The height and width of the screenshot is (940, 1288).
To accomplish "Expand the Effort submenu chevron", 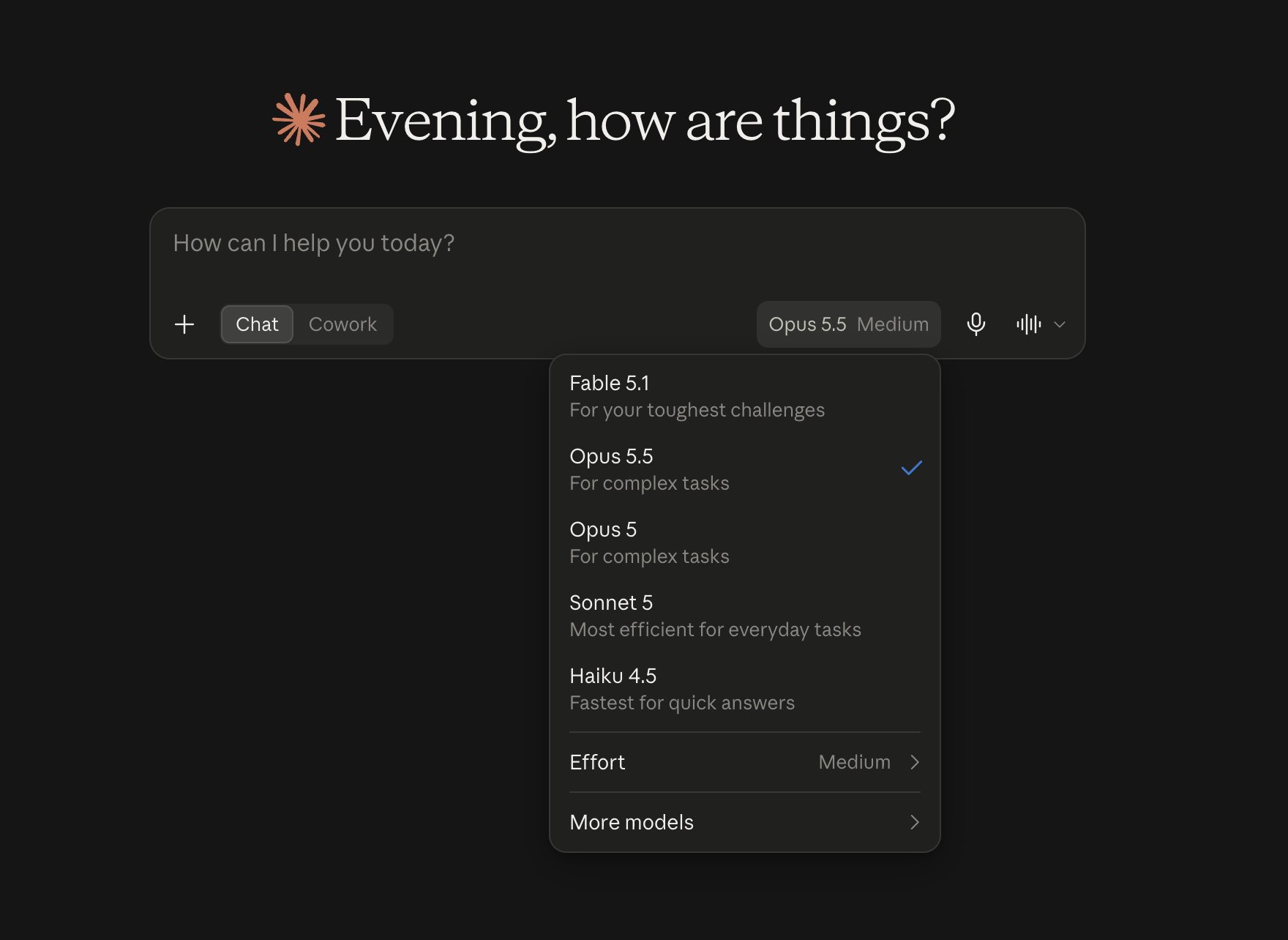I will point(914,762).
